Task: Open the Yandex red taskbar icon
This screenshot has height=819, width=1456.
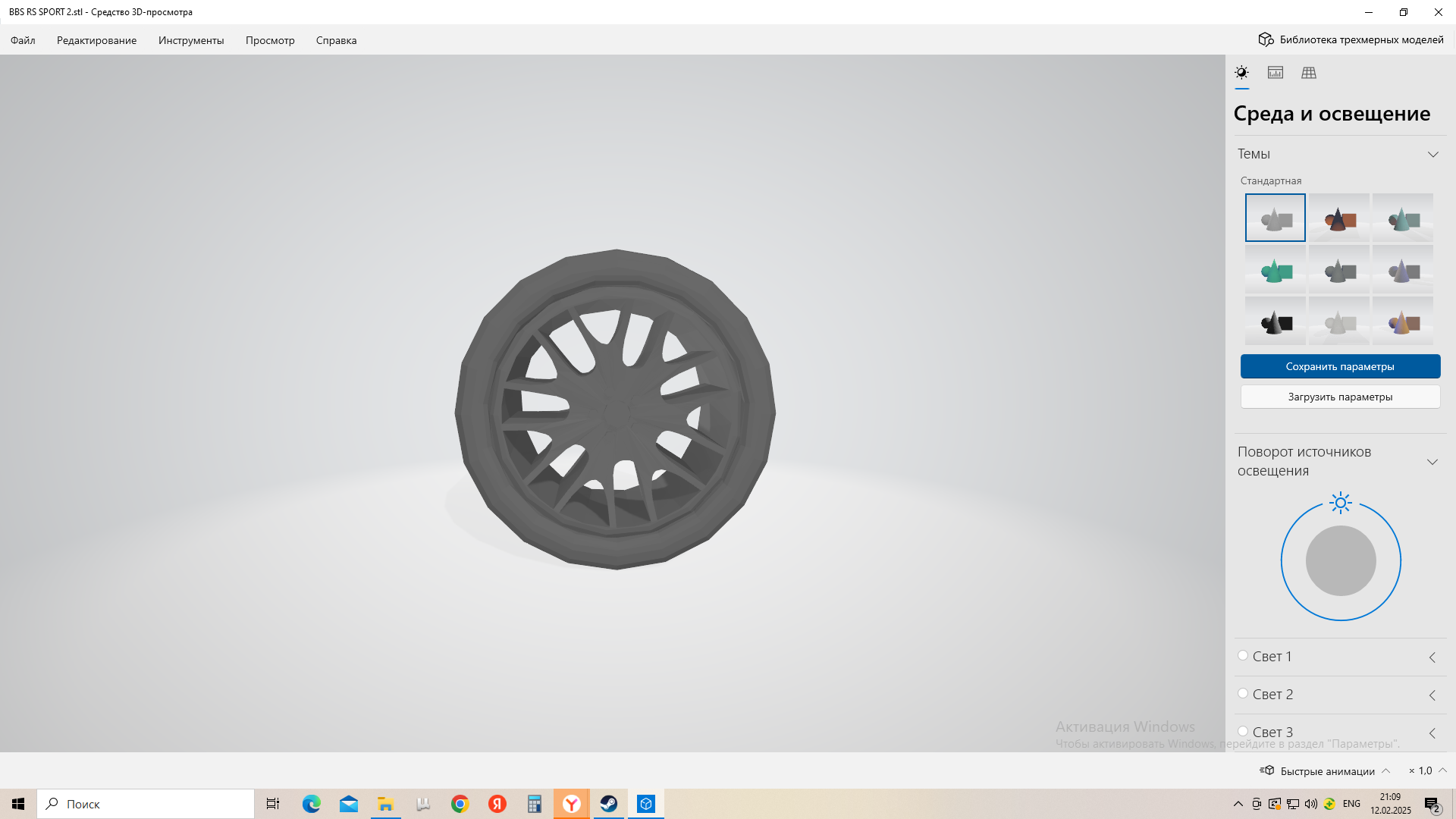Action: point(497,804)
